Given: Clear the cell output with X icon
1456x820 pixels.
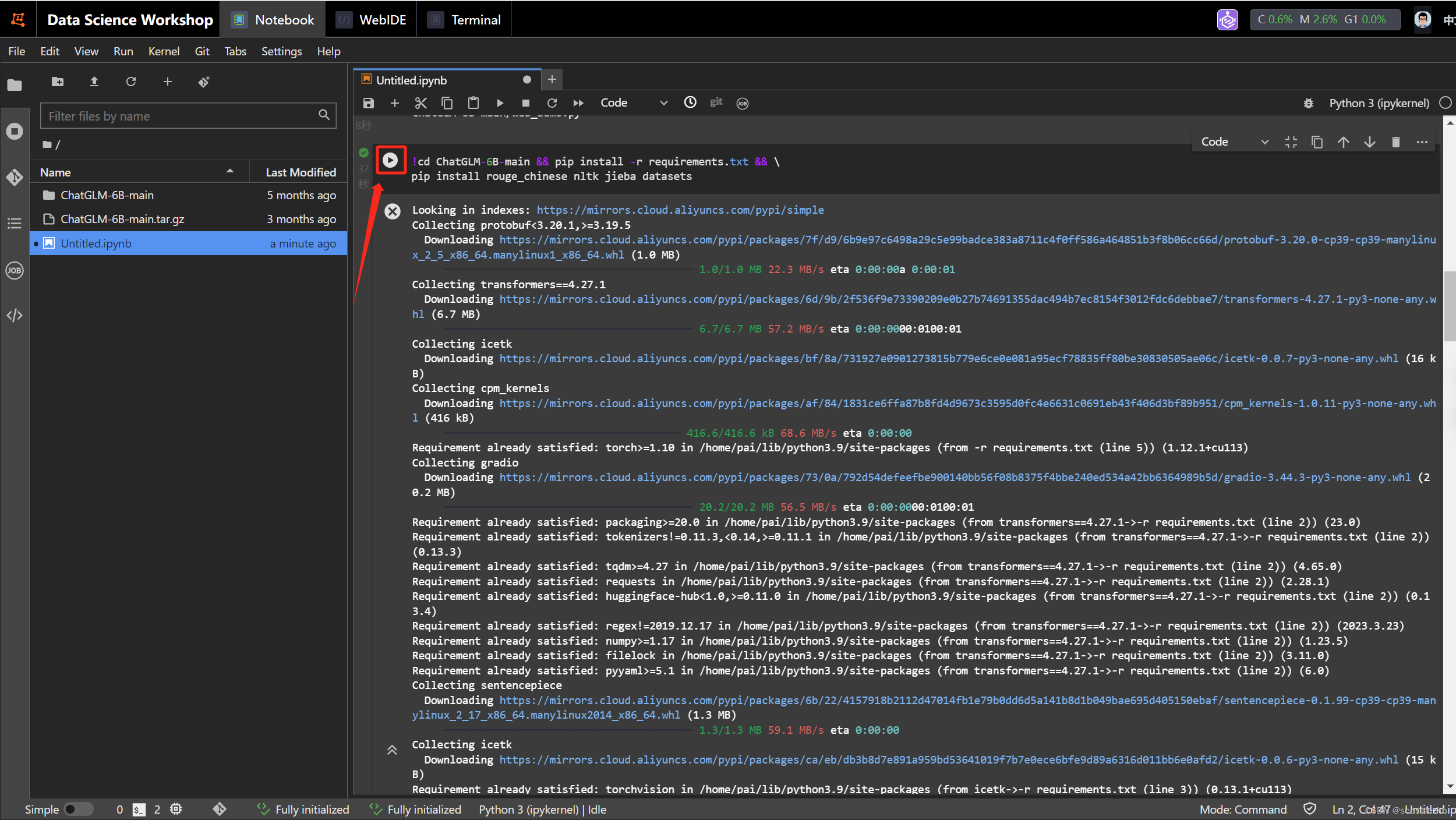Looking at the screenshot, I should coord(393,211).
